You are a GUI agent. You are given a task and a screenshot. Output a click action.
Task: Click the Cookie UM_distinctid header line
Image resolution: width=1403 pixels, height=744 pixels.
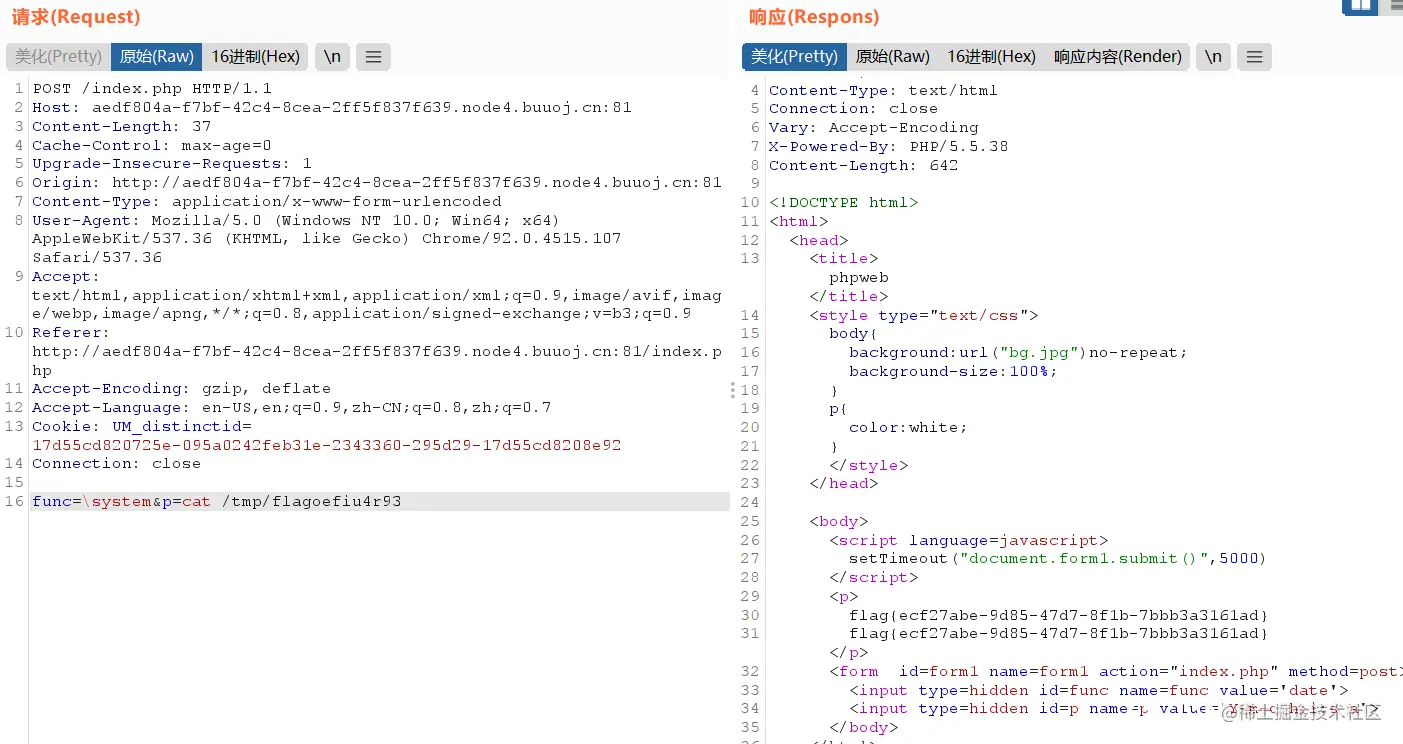(x=326, y=435)
